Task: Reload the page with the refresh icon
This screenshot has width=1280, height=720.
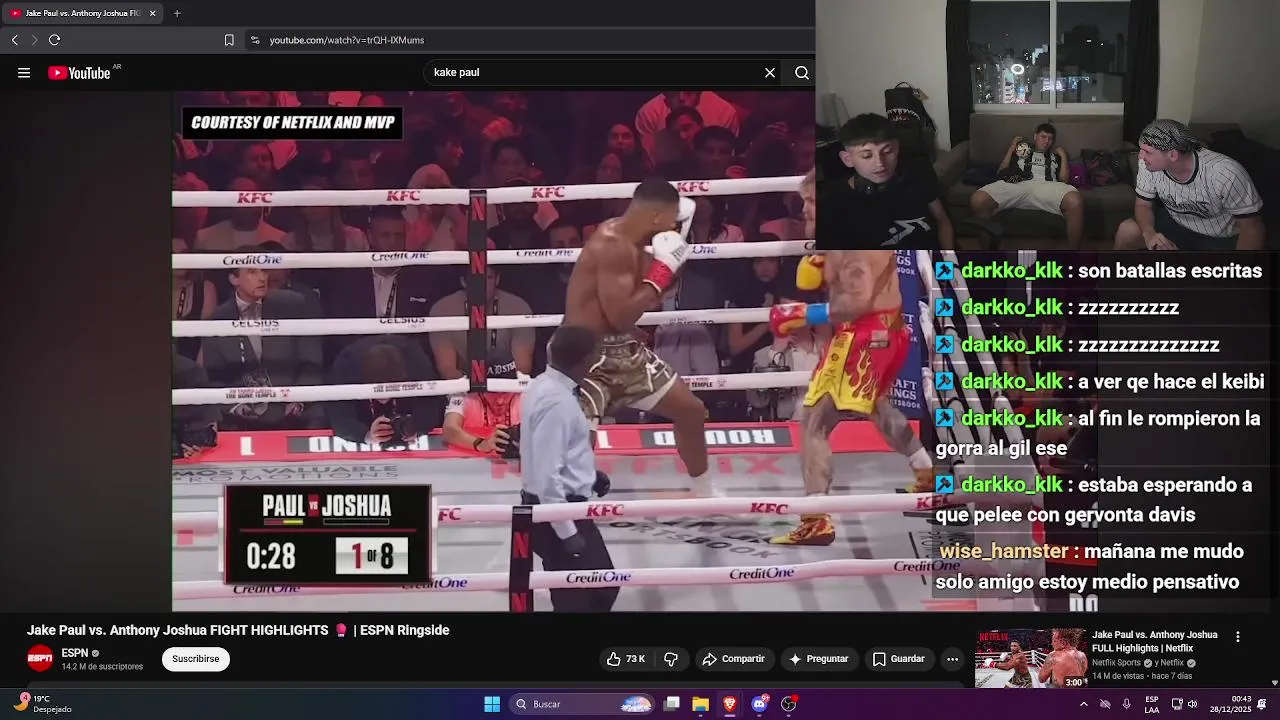Action: coord(54,40)
